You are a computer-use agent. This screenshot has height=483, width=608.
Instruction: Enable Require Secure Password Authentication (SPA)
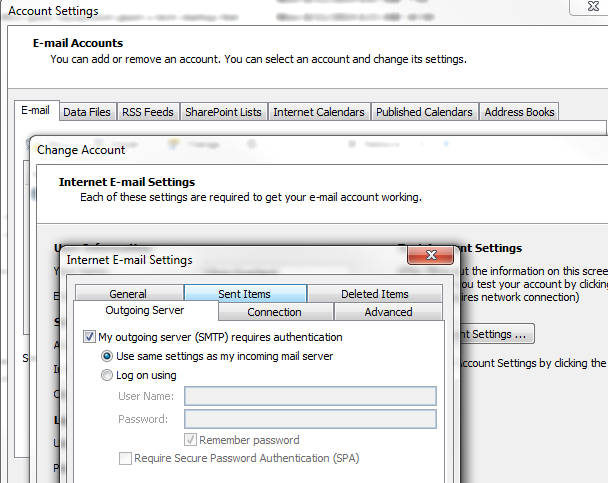126,459
